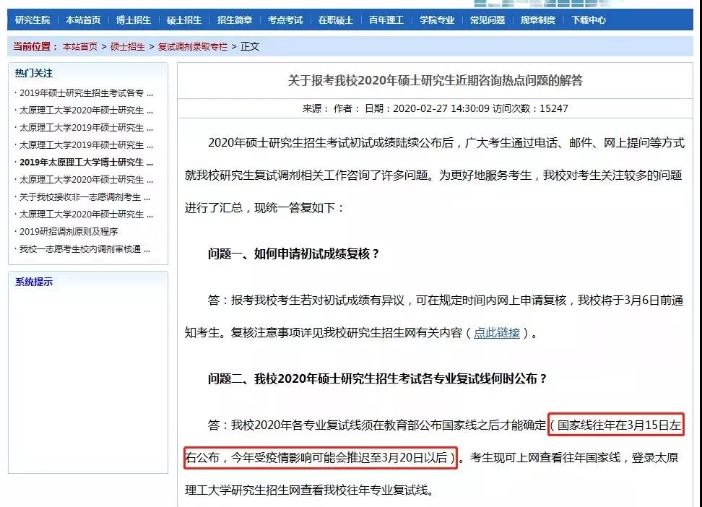Click the 点此链接 hyperlink in the answer
This screenshot has height=507, width=702.
coord(497,333)
